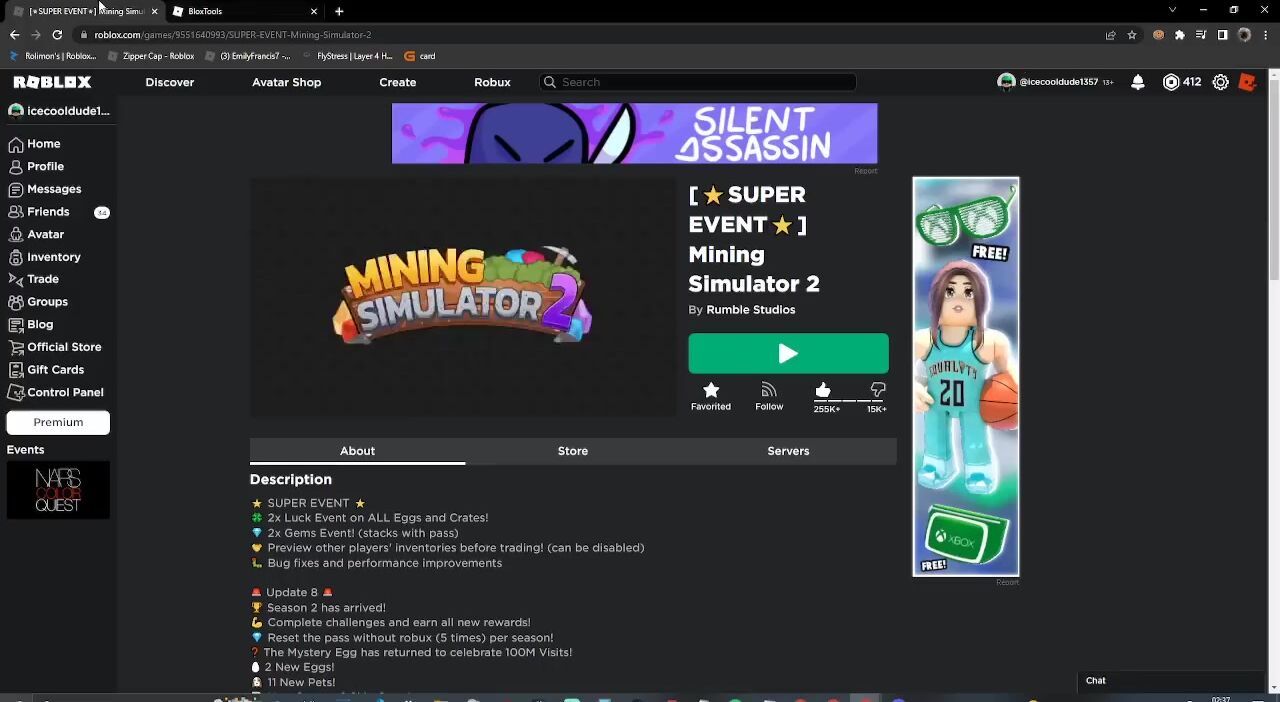Open the Chrome three-dot menu
The image size is (1280, 702).
pos(1265,35)
